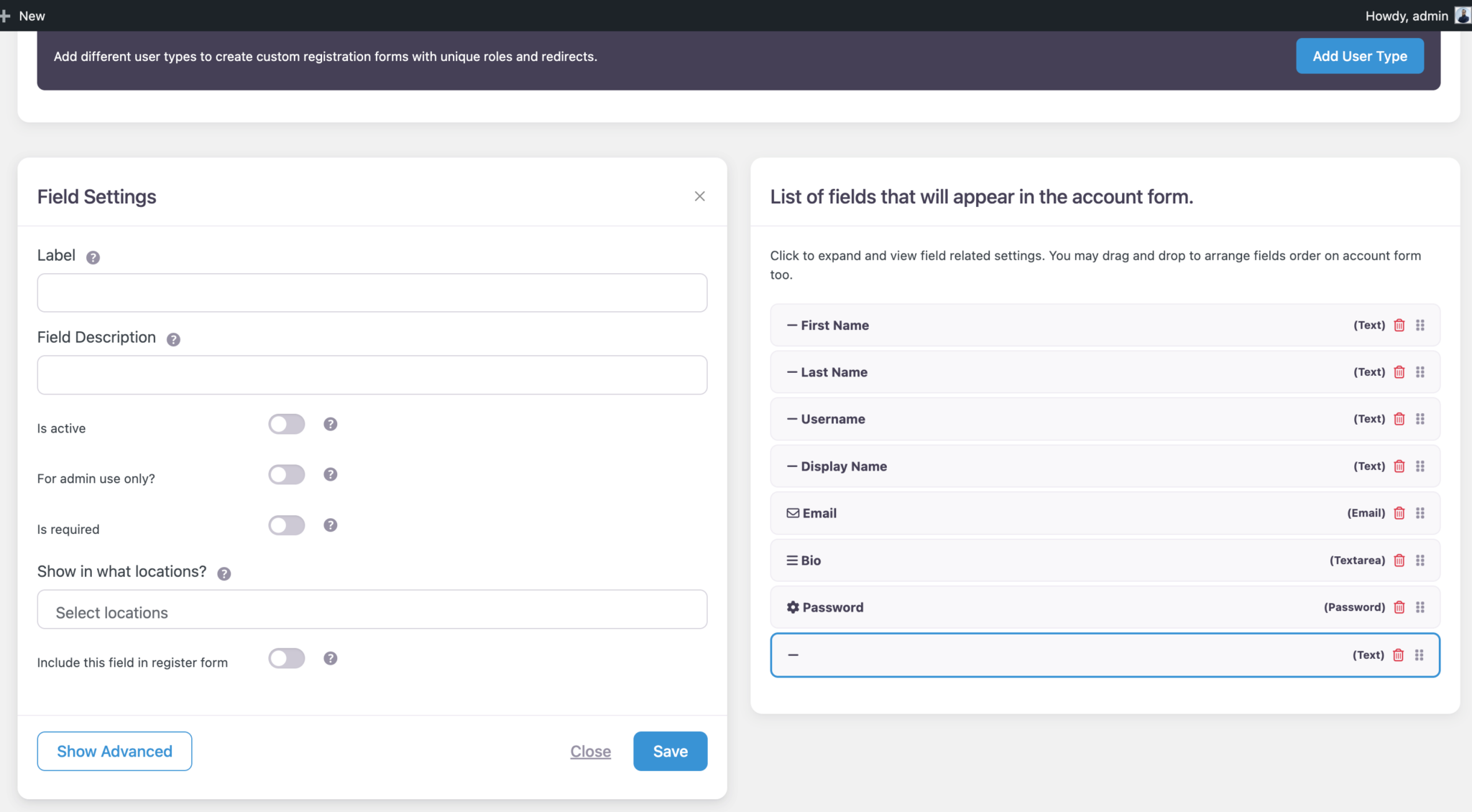Expand the Password field settings

[1105, 607]
